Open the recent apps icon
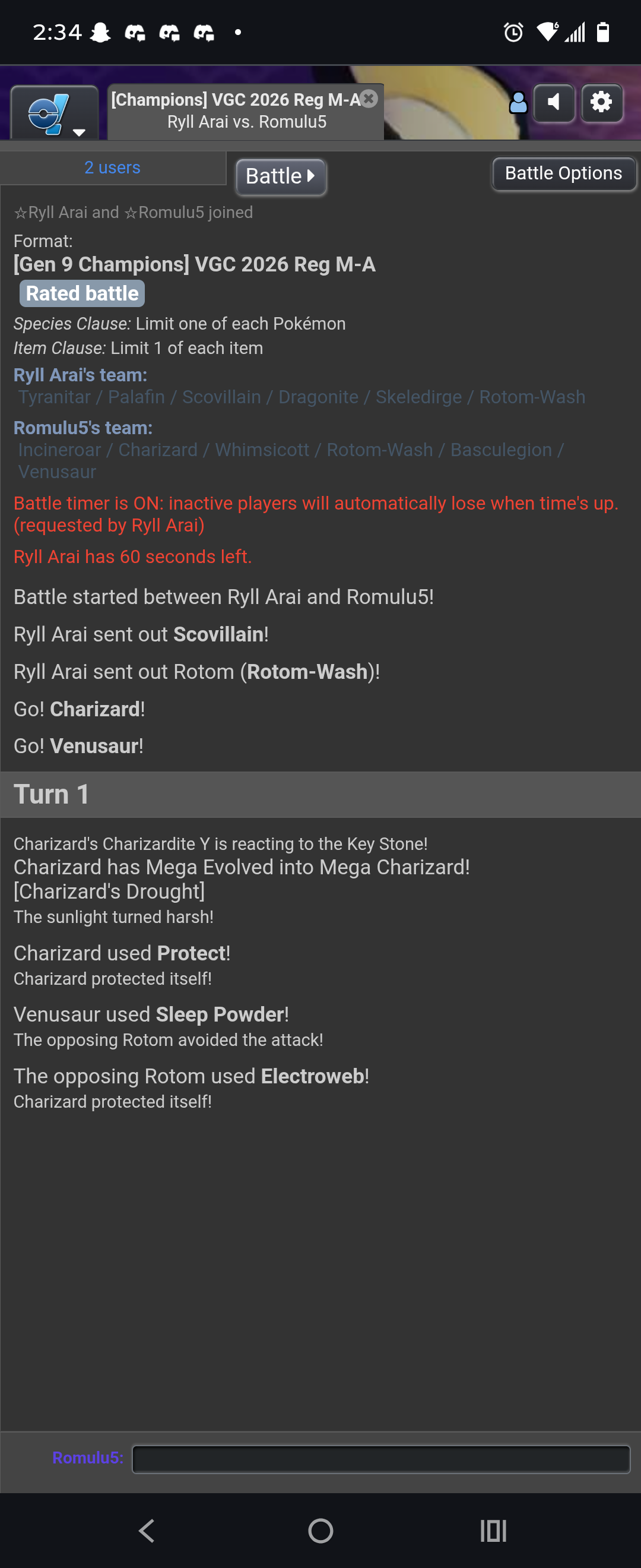This screenshot has width=641, height=1568. click(493, 1530)
